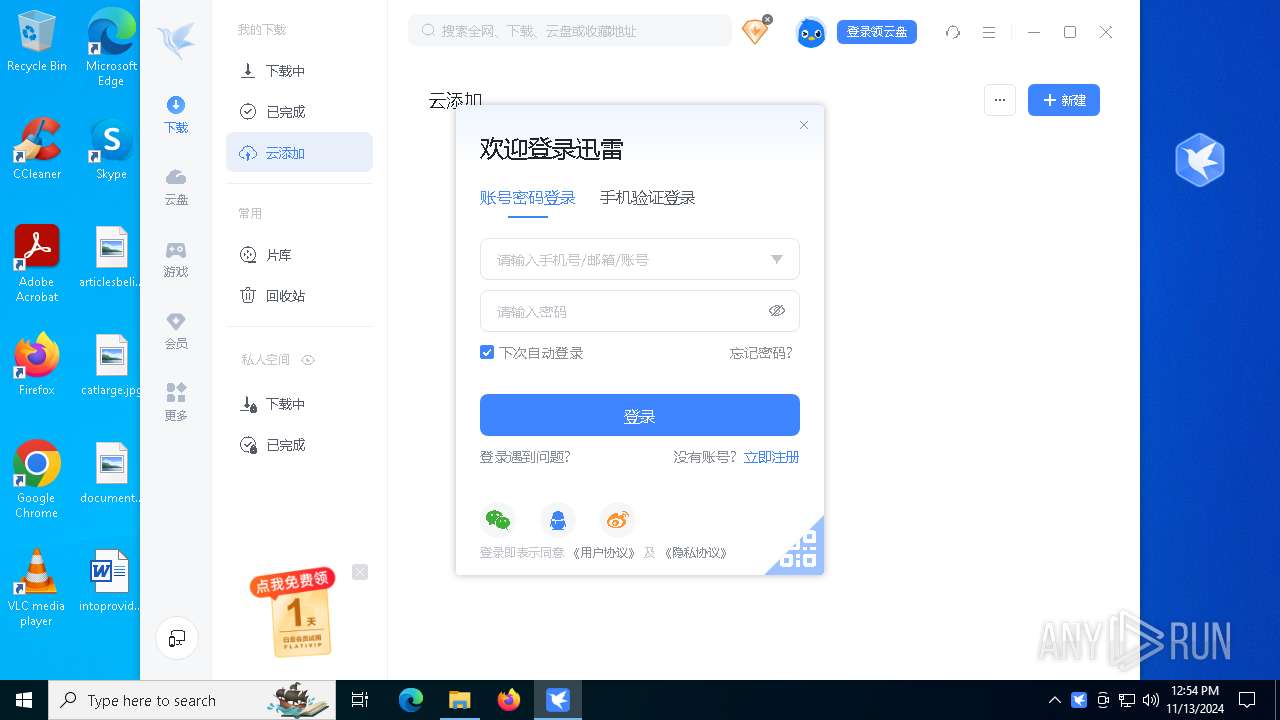Open 已完成 under 私人空间
Screen dimensions: 1280x720
click(299, 445)
